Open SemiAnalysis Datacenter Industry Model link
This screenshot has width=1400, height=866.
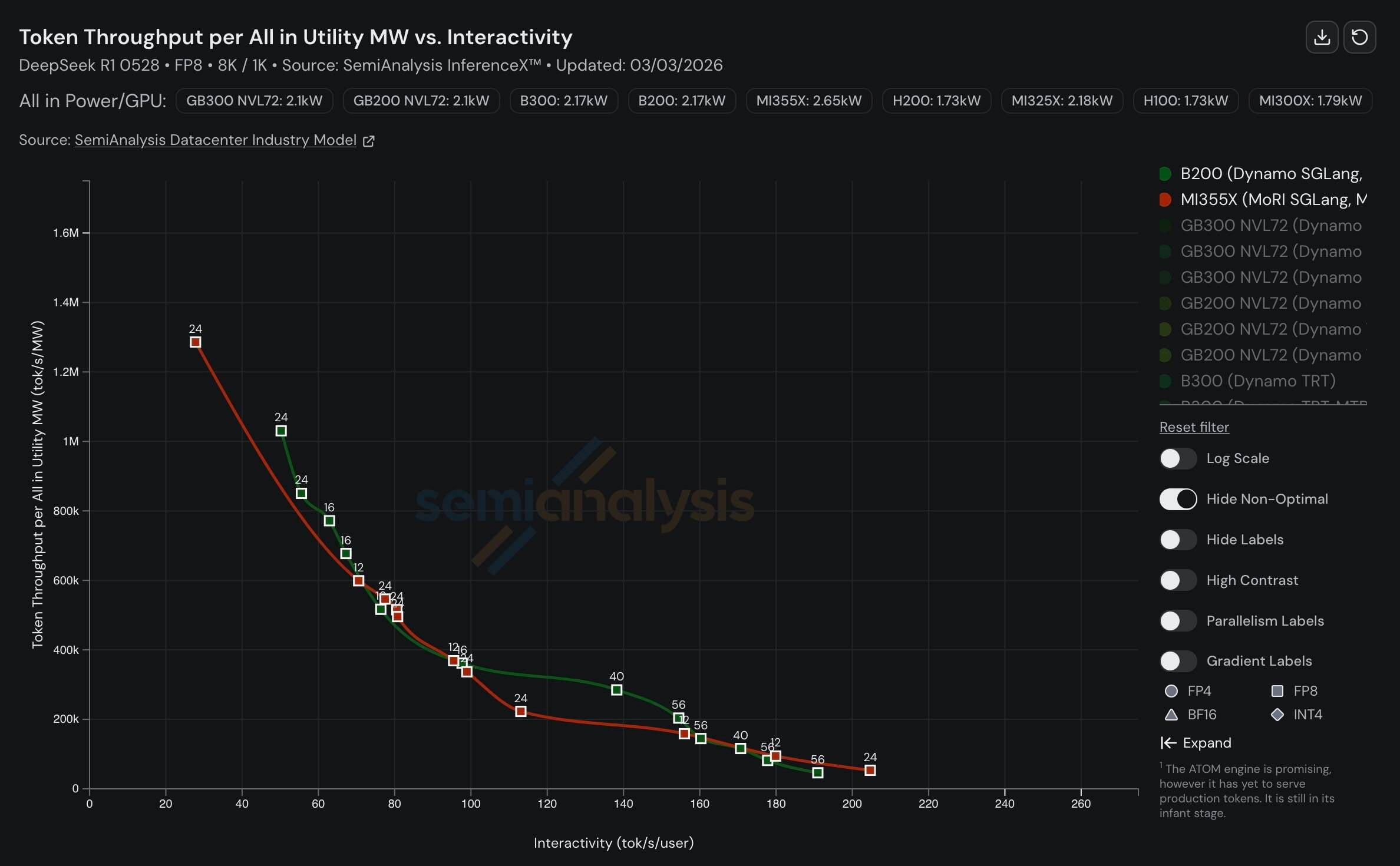[x=215, y=140]
